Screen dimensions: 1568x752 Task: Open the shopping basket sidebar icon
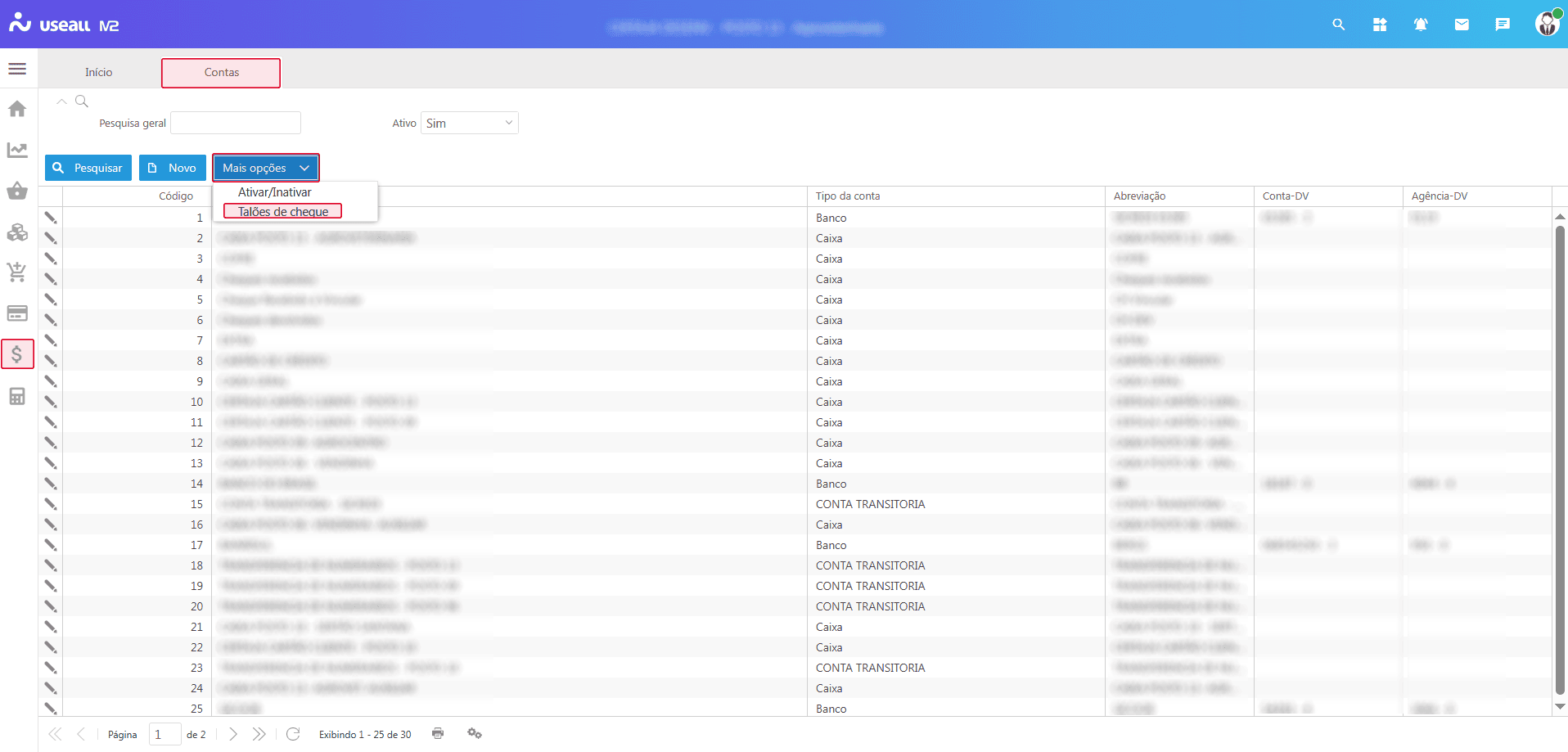[x=17, y=191]
